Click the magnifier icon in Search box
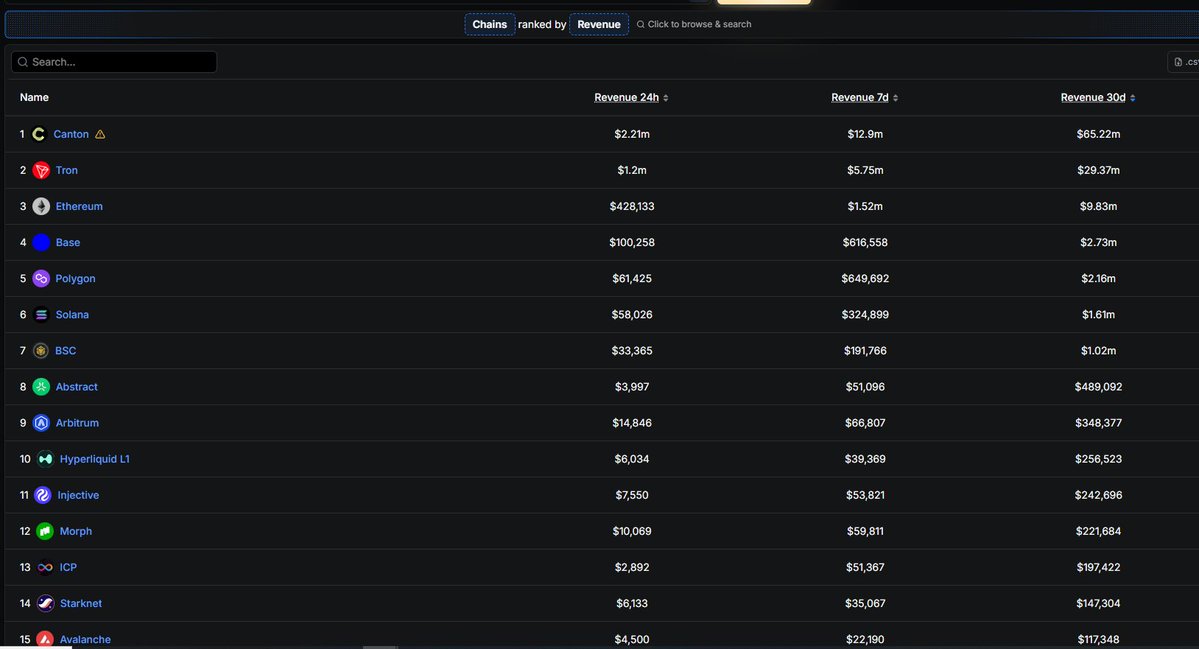1199x649 pixels. (23, 62)
